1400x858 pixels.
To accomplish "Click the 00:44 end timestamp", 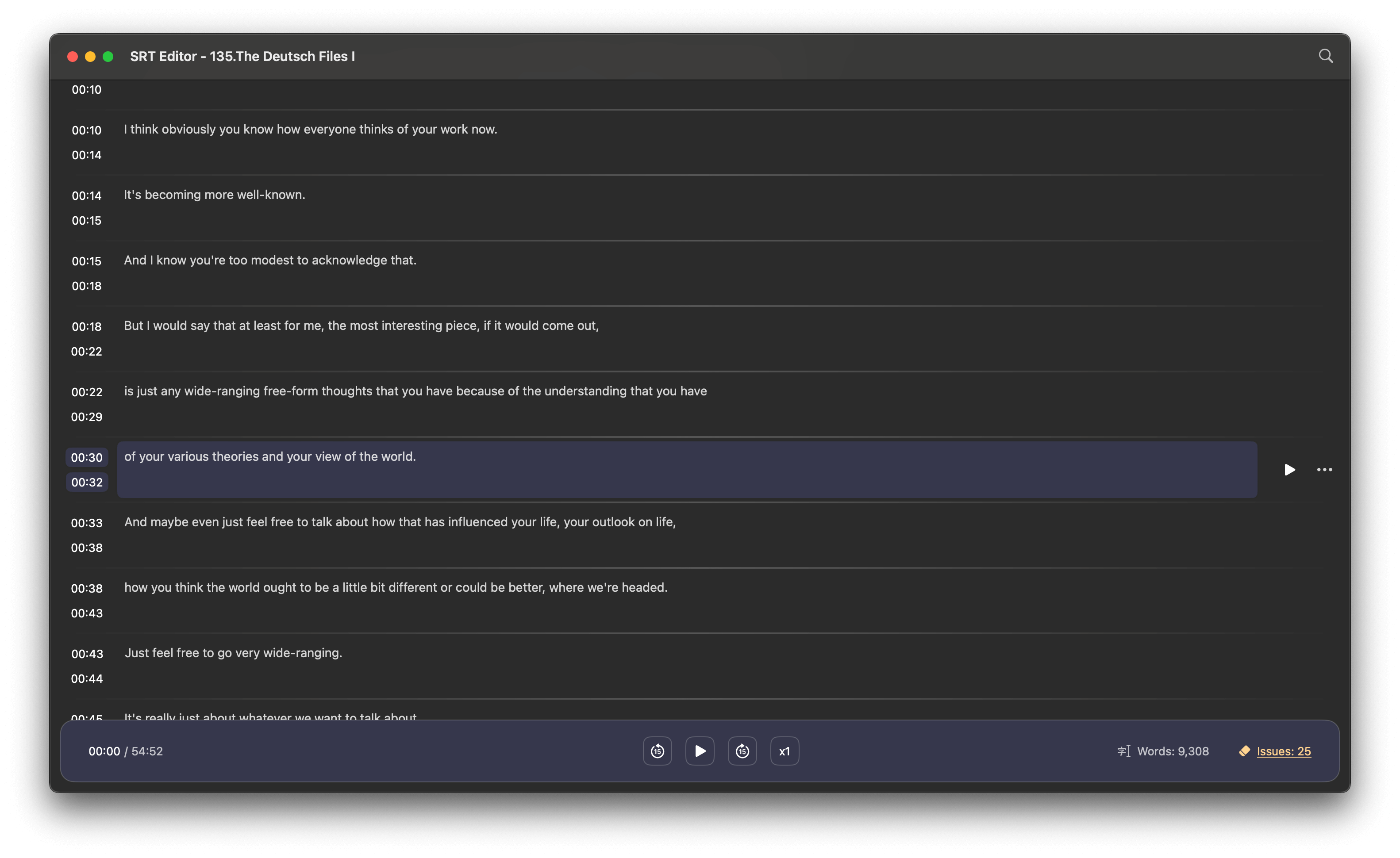I will pyautogui.click(x=87, y=678).
